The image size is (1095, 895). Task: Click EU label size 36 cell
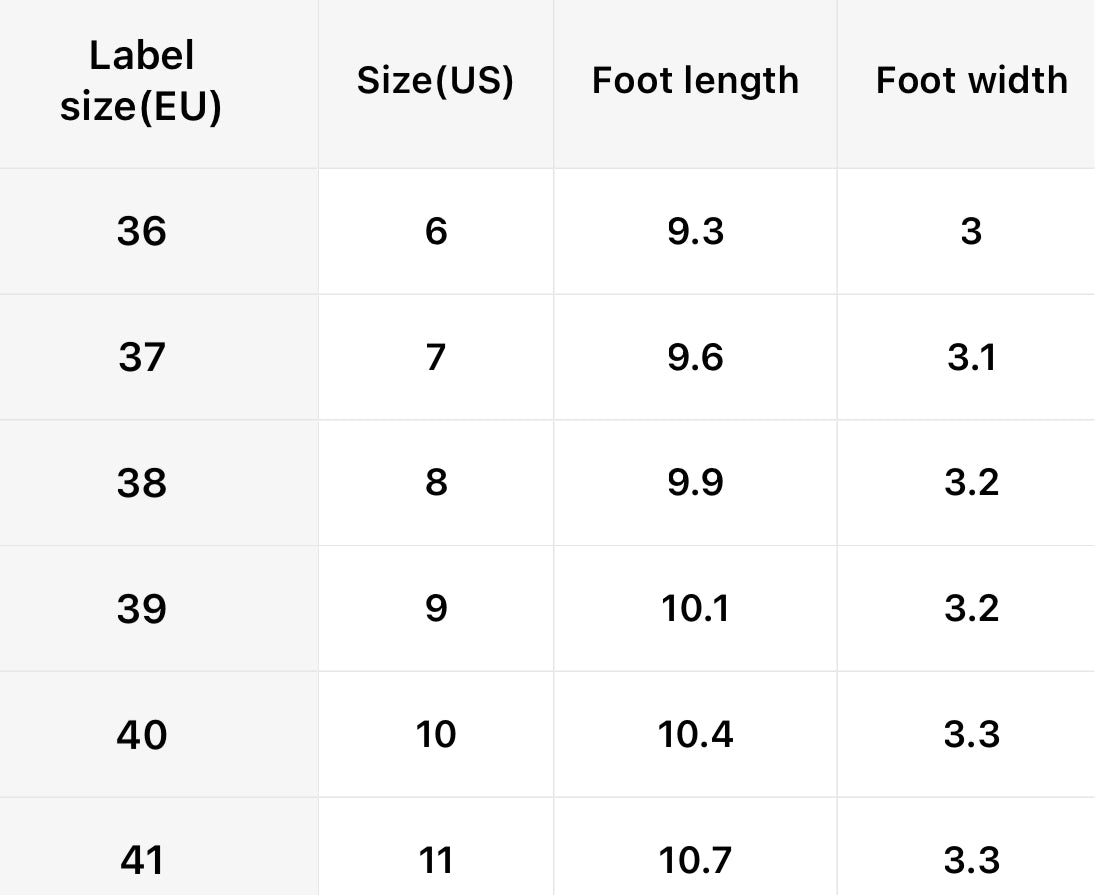[141, 232]
